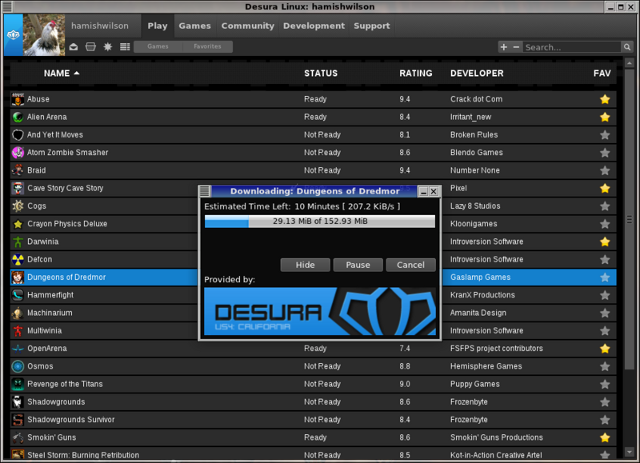Click the Crayon Physics Deluxe icon
The width and height of the screenshot is (640, 463).
coord(18,224)
